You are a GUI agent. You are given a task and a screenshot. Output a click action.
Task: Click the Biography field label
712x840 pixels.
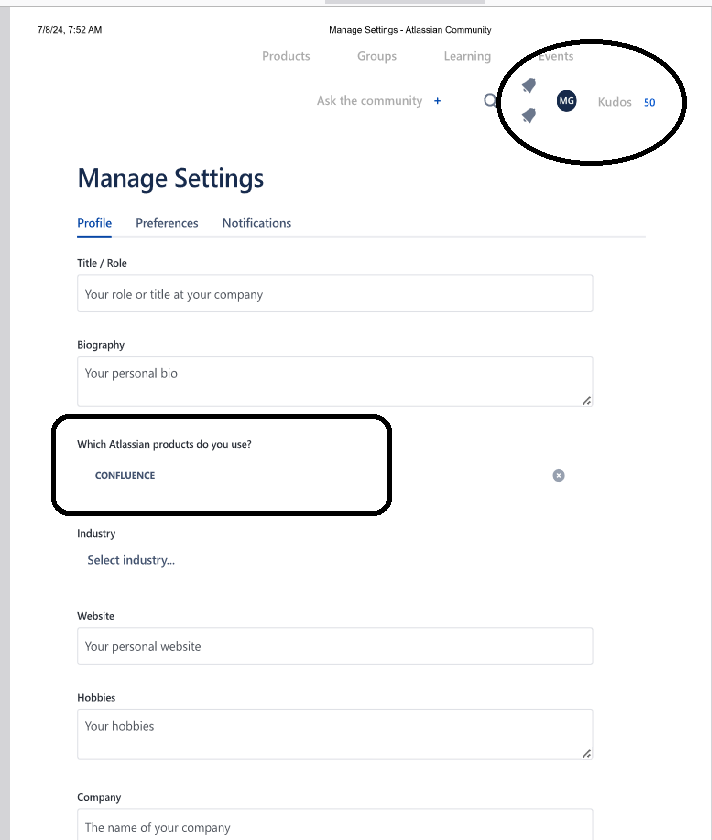pyautogui.click(x=101, y=345)
